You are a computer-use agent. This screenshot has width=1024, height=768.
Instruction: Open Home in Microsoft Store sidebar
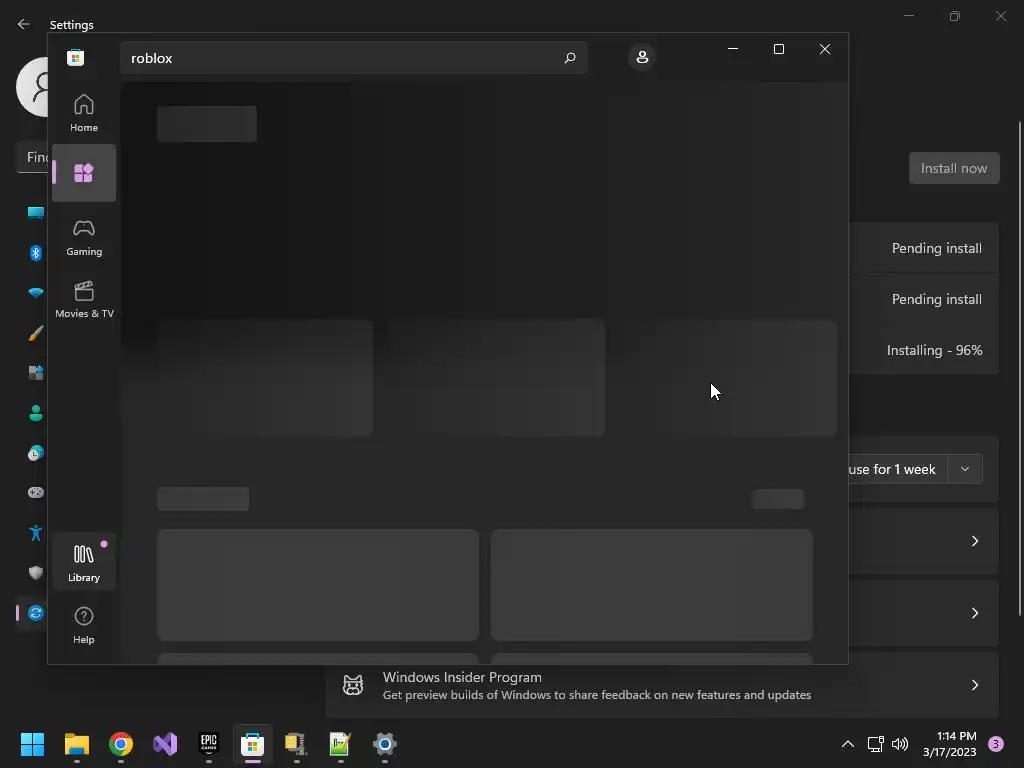click(84, 112)
